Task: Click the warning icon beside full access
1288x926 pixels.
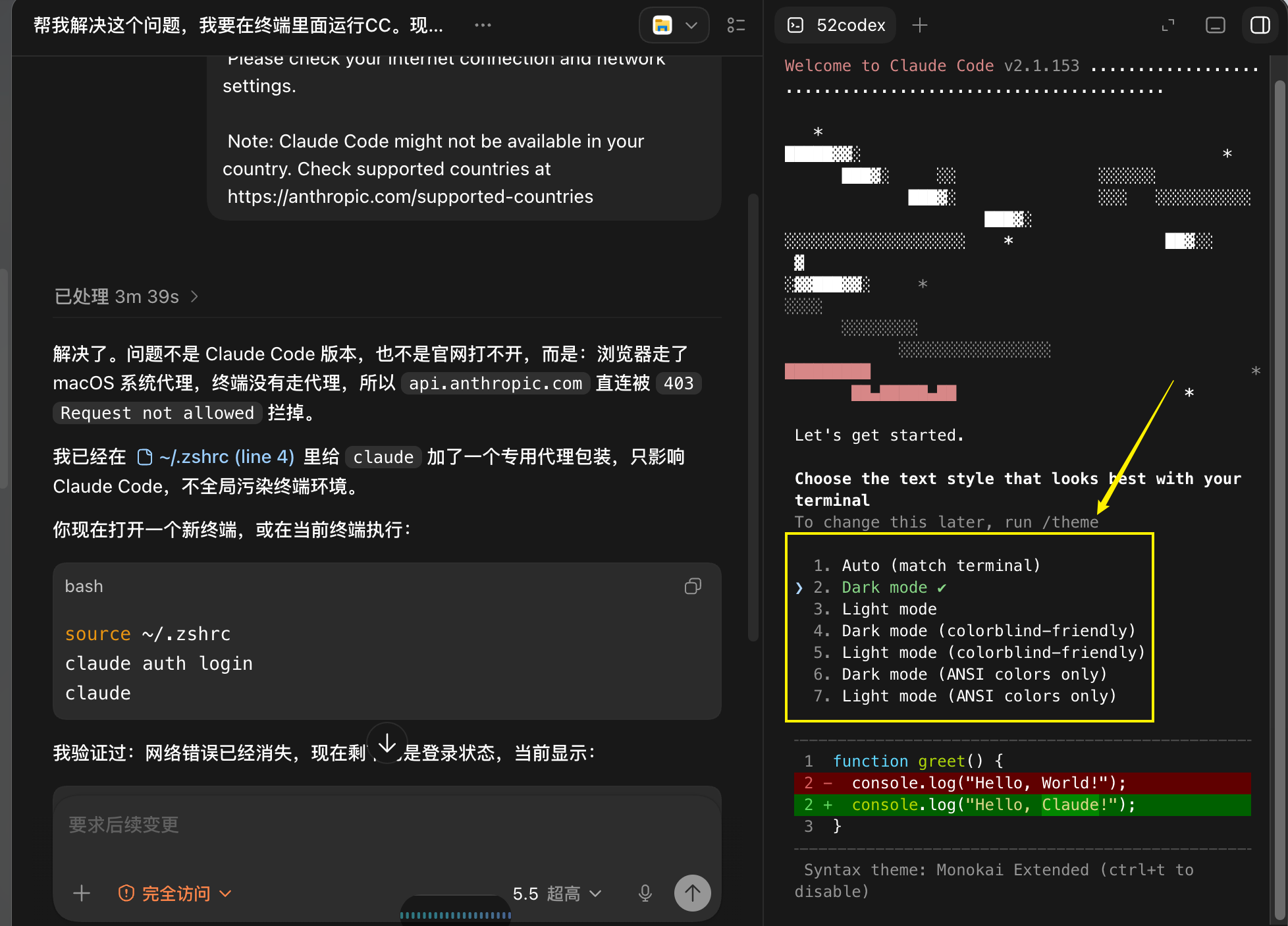Action: 126,893
